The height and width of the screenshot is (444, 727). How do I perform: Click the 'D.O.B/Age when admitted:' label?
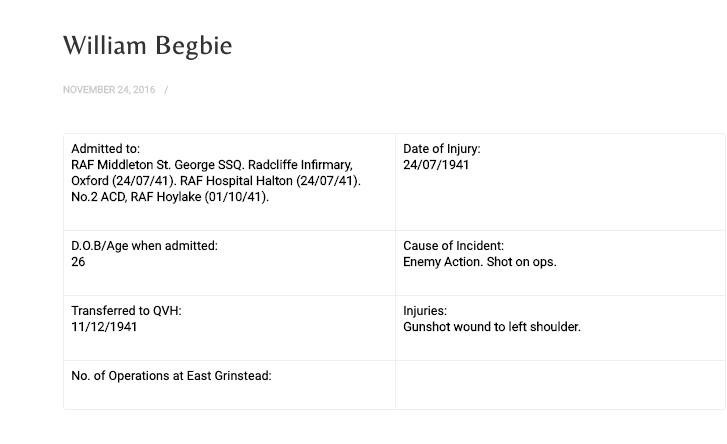point(144,246)
